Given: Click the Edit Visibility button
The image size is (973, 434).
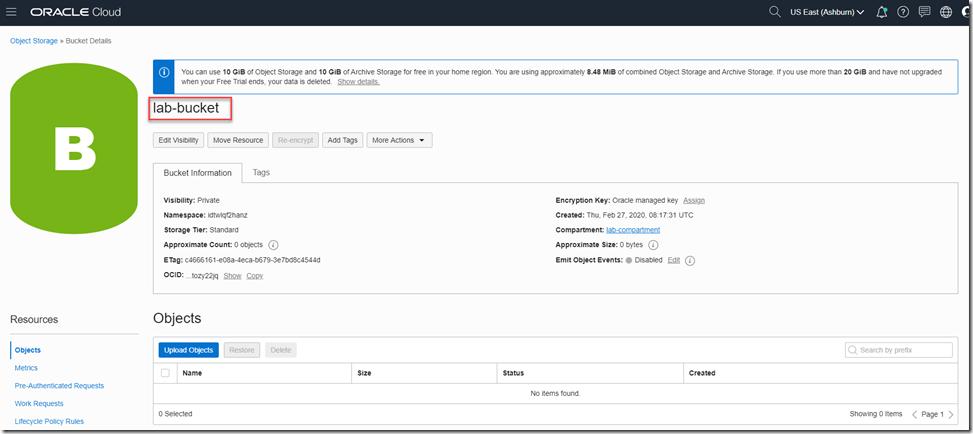Looking at the screenshot, I should (x=178, y=140).
